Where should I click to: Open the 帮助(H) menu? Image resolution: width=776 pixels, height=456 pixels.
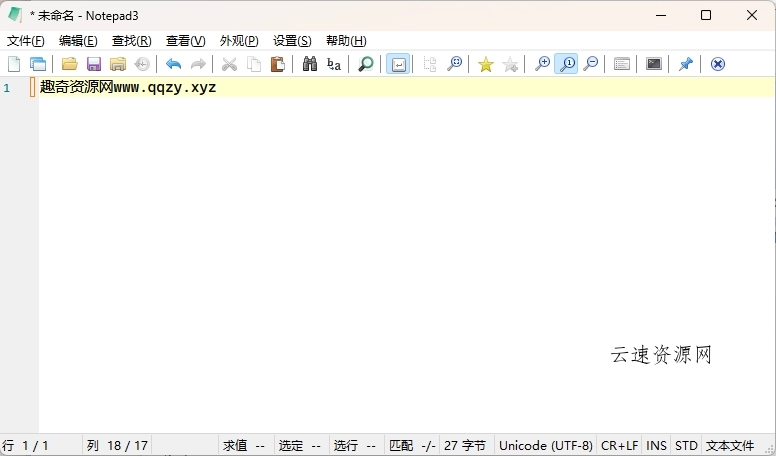coord(346,41)
